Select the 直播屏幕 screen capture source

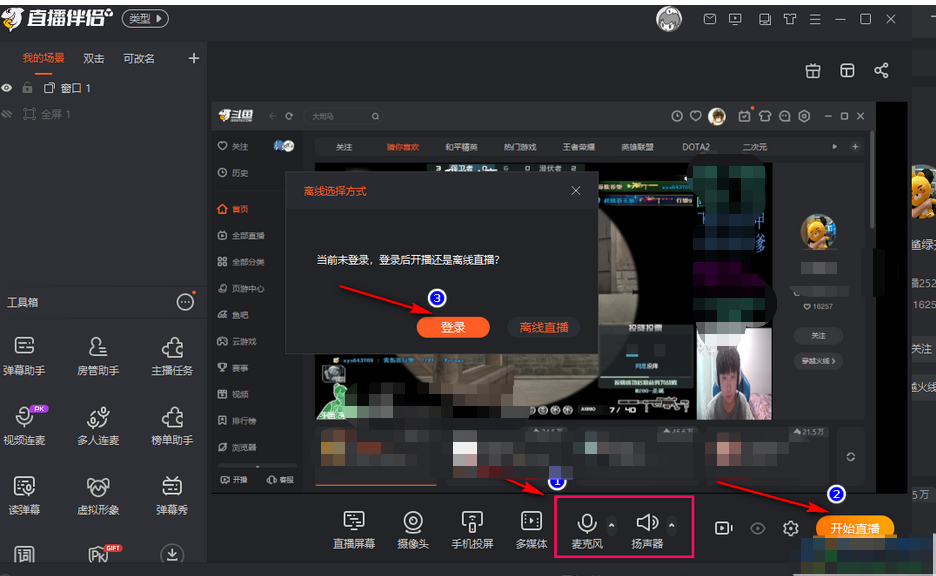[x=355, y=527]
